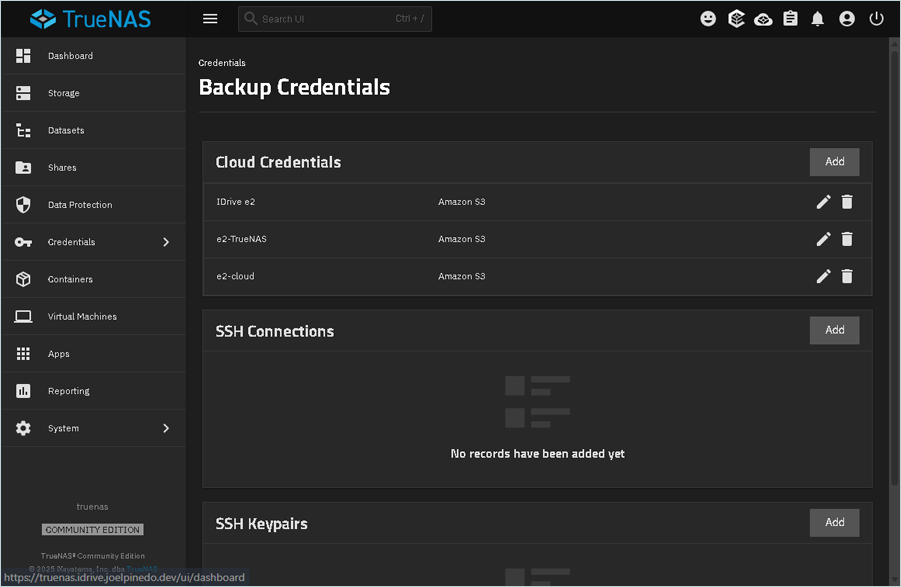Click the TrueCommand status cloud icon
The width and height of the screenshot is (901, 587).
point(763,19)
